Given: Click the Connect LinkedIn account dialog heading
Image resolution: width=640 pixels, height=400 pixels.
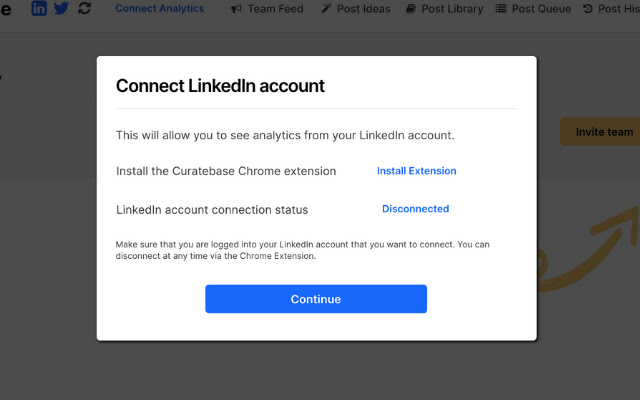Looking at the screenshot, I should [220, 86].
